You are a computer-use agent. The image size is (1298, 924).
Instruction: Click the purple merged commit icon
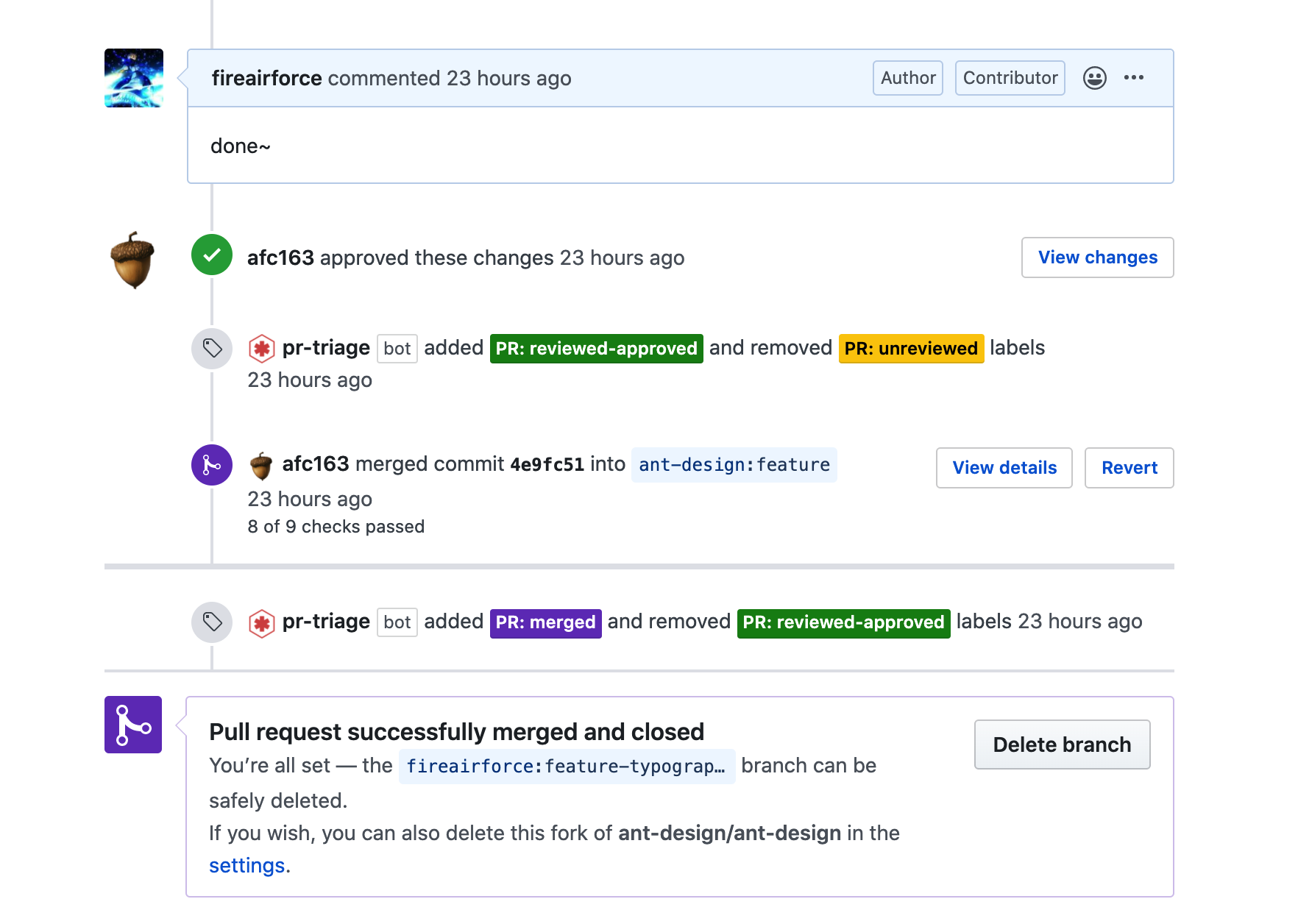coord(212,465)
